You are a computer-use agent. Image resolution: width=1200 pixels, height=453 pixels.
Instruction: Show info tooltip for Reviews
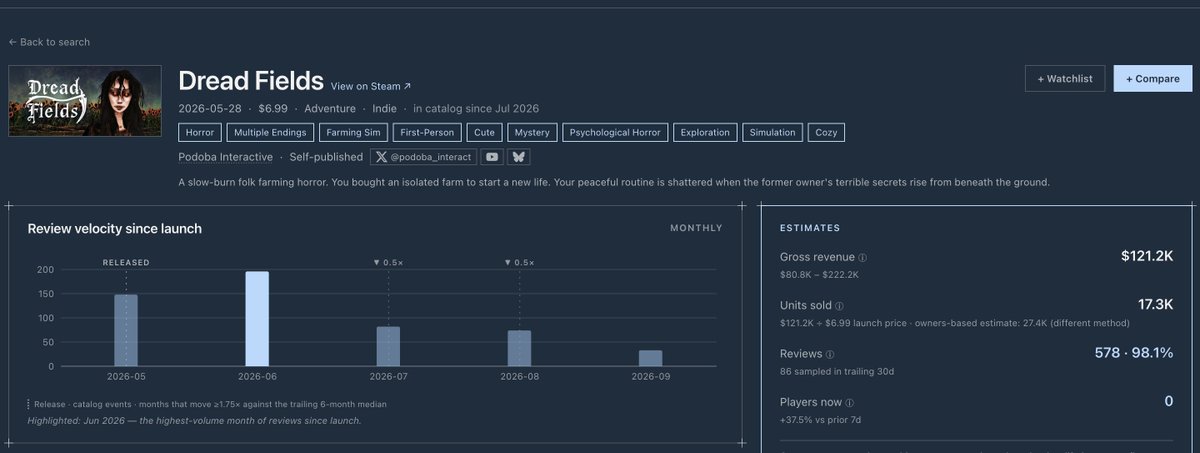pos(830,354)
